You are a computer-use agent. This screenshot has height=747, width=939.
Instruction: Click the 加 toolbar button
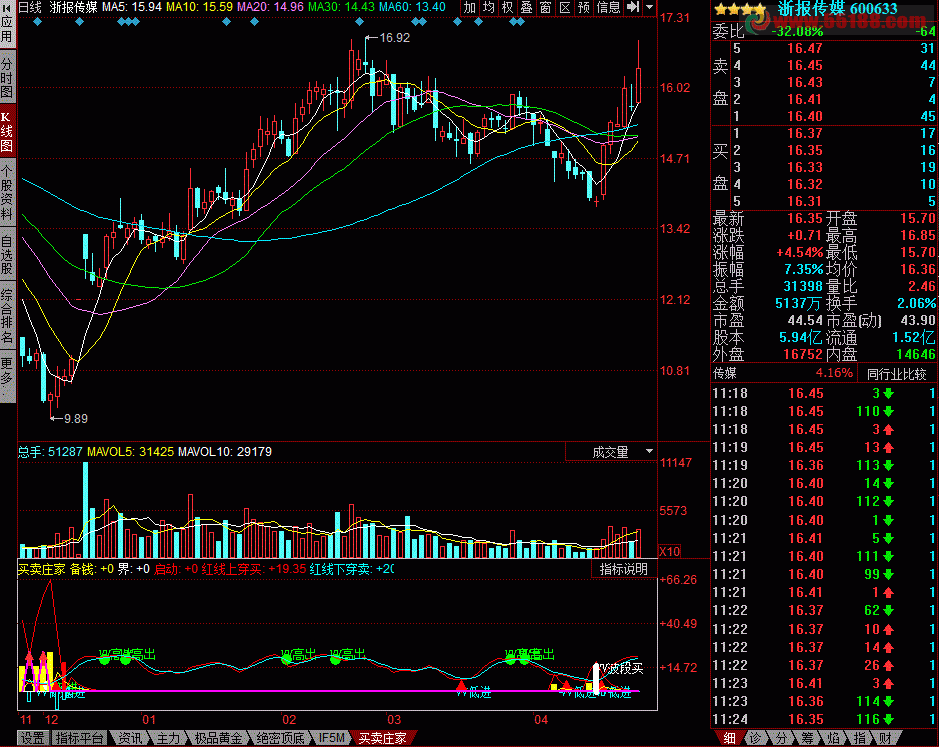470,7
